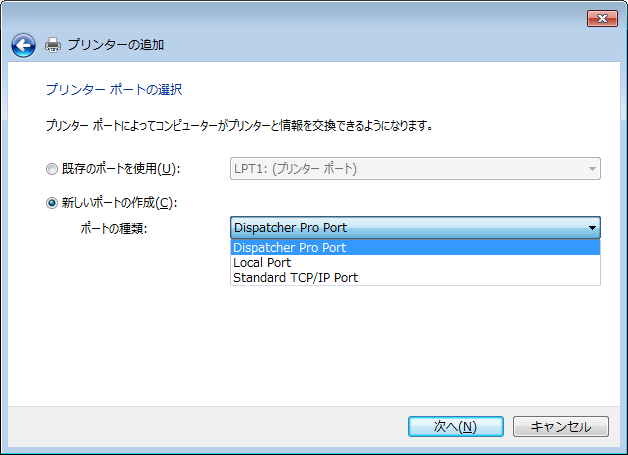Click the 次へ(N) button
Image resolution: width=628 pixels, height=455 pixels.
click(456, 427)
